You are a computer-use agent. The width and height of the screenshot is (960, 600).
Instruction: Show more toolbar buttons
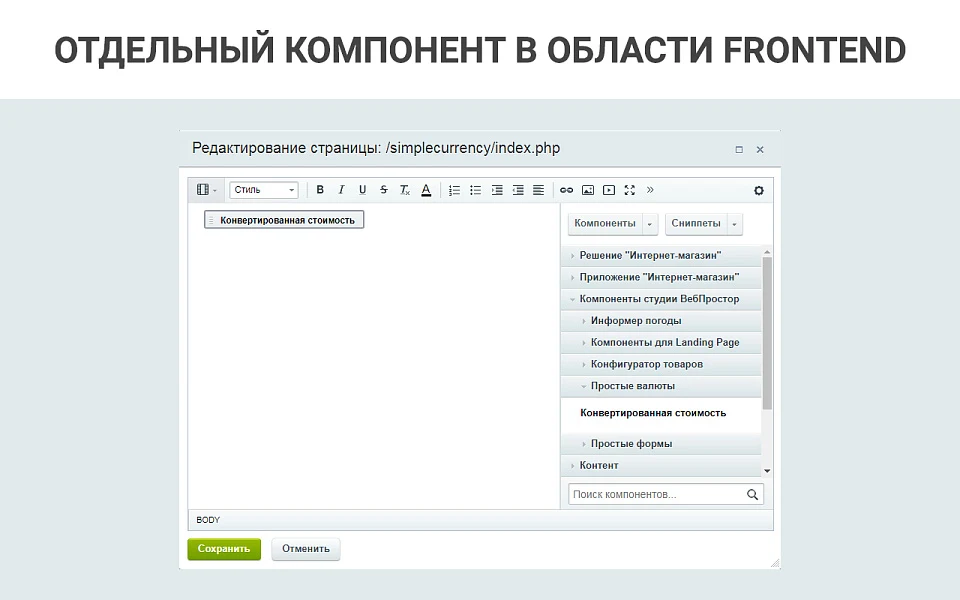pyautogui.click(x=650, y=190)
